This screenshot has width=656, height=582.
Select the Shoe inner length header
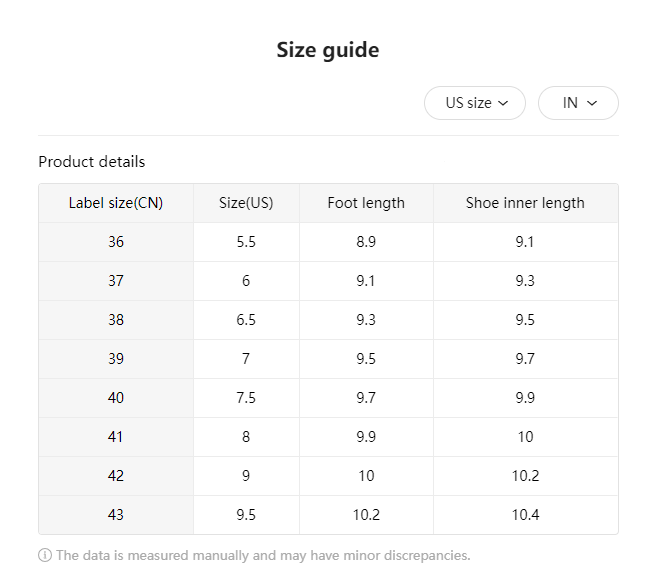pyautogui.click(x=525, y=203)
